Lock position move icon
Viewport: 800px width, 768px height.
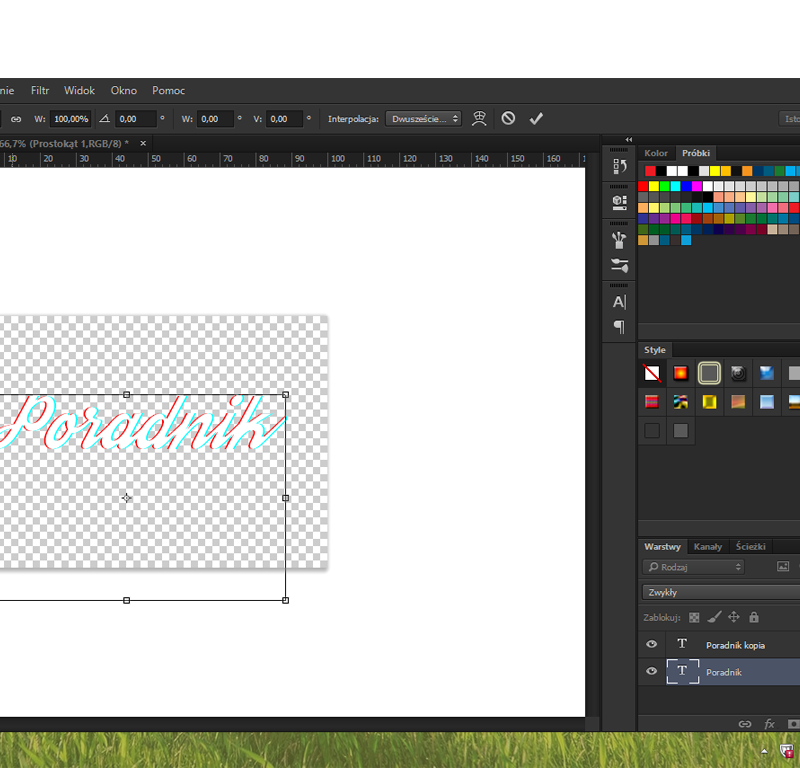(734, 617)
